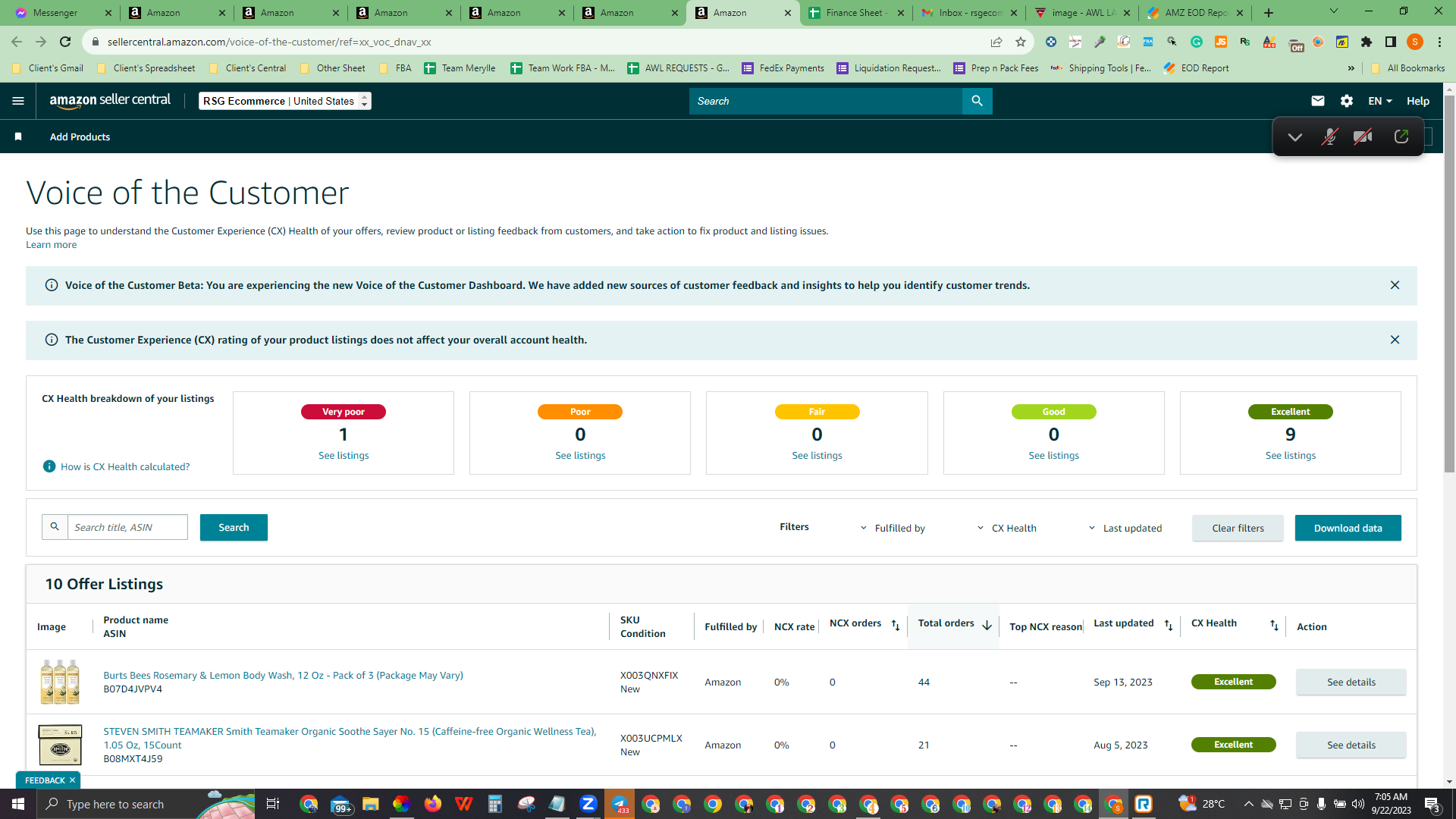1456x819 pixels.
Task: Switch to the Messenger tab
Action: [x=63, y=13]
